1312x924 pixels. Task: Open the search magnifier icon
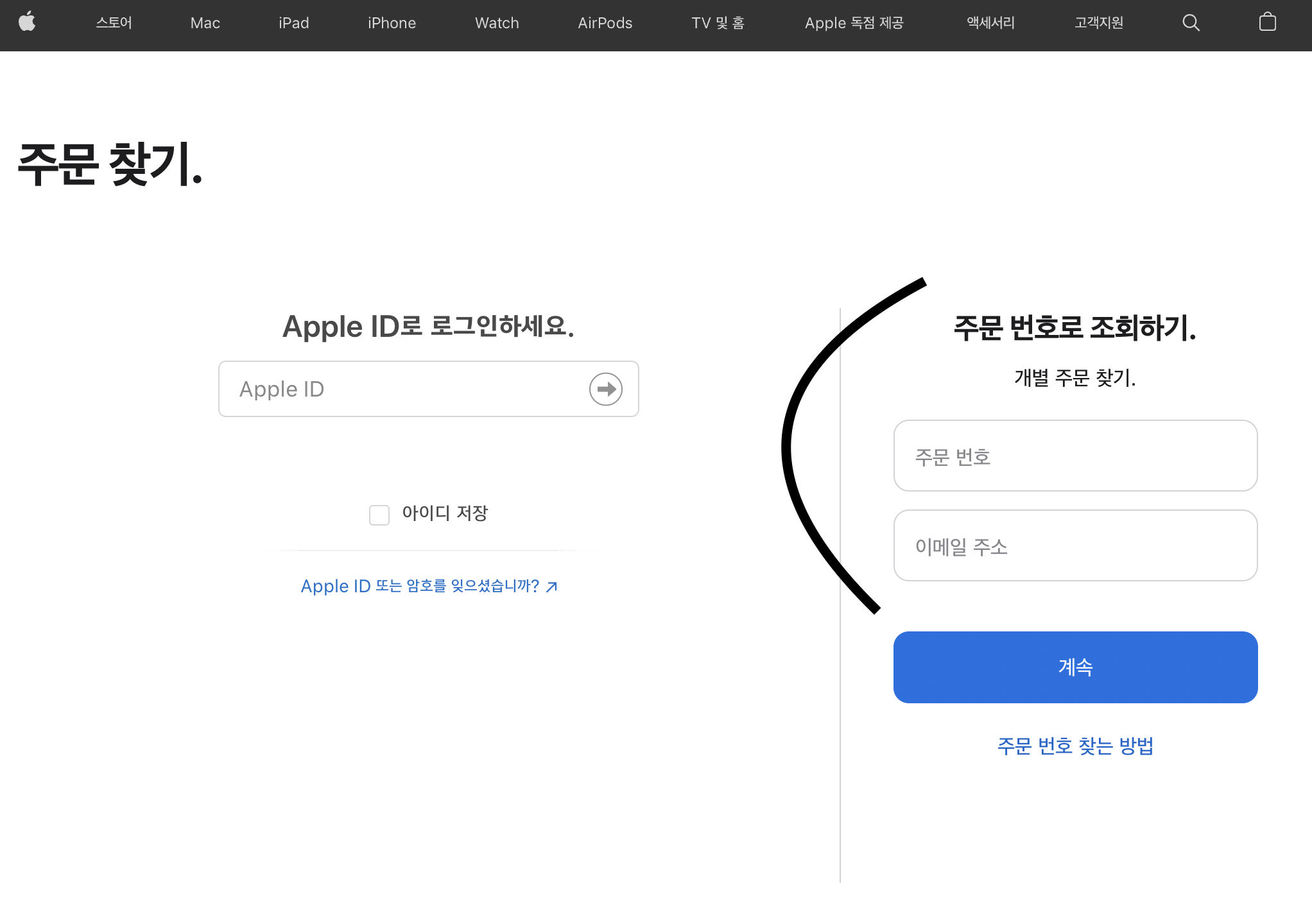click(x=1191, y=23)
